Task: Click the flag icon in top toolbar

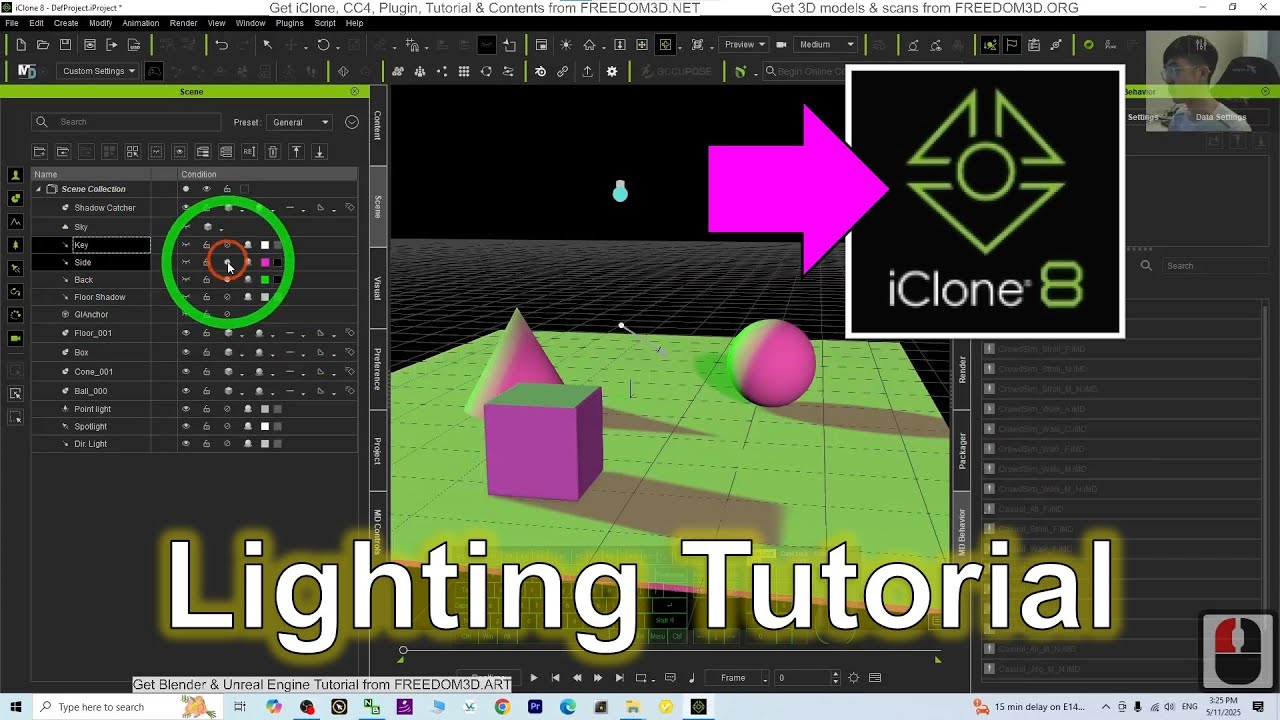Action: (x=1012, y=45)
